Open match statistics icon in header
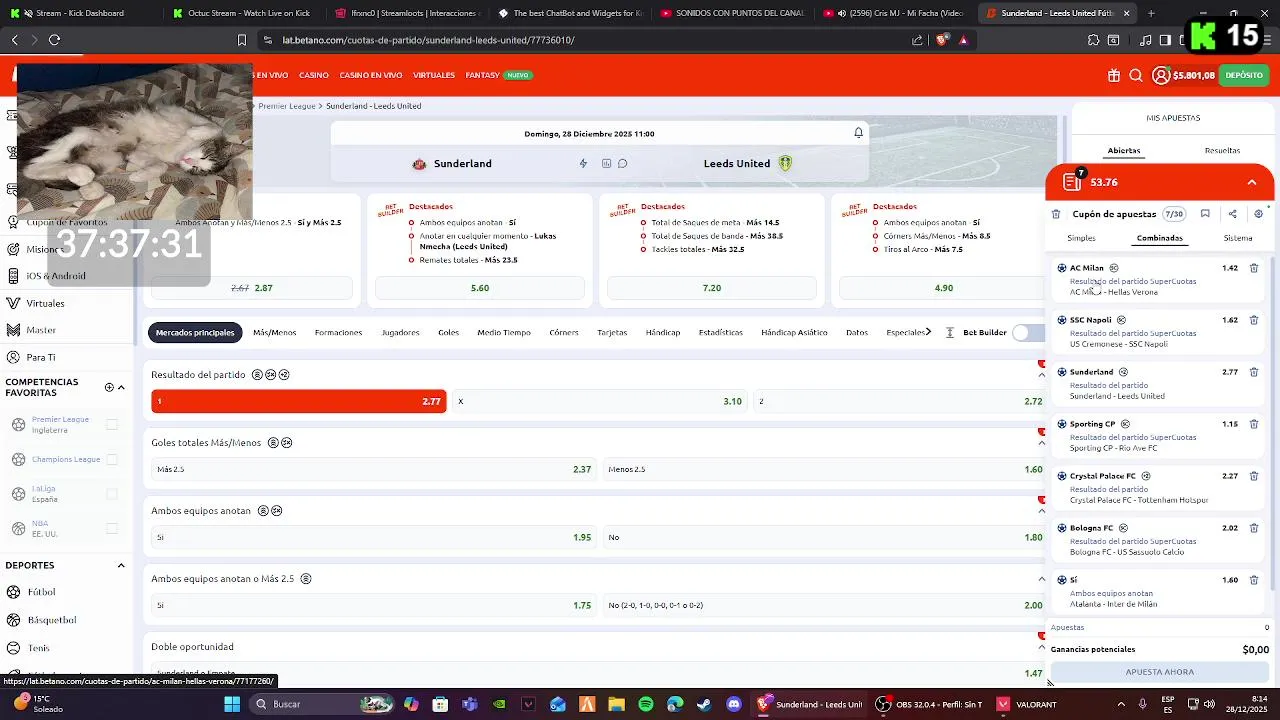 pos(606,163)
